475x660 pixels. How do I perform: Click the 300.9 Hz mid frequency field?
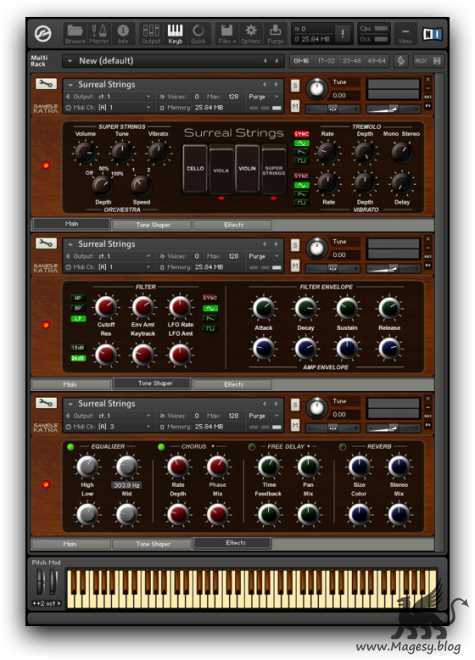click(x=127, y=485)
